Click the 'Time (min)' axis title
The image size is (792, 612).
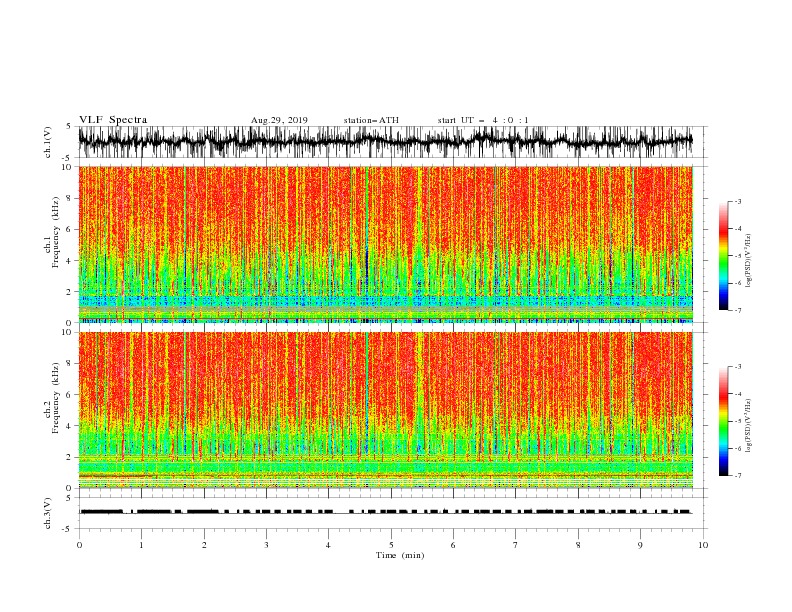point(400,555)
